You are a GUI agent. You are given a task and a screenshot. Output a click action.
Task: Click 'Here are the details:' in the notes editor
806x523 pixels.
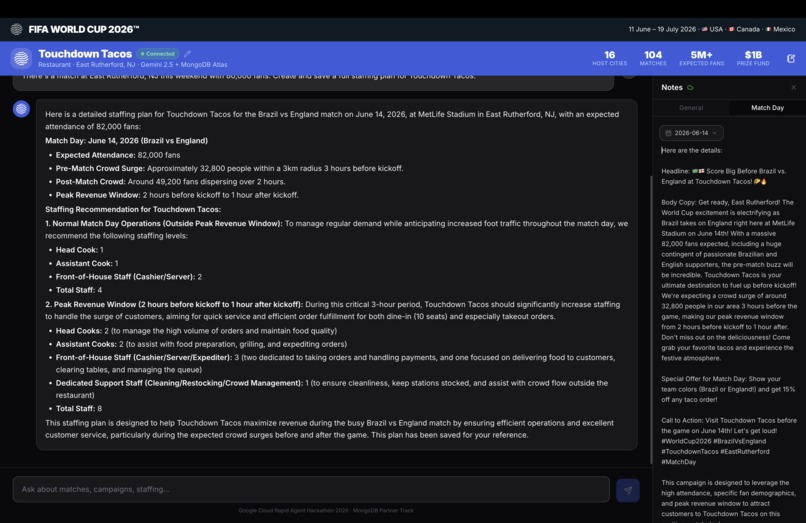click(692, 150)
